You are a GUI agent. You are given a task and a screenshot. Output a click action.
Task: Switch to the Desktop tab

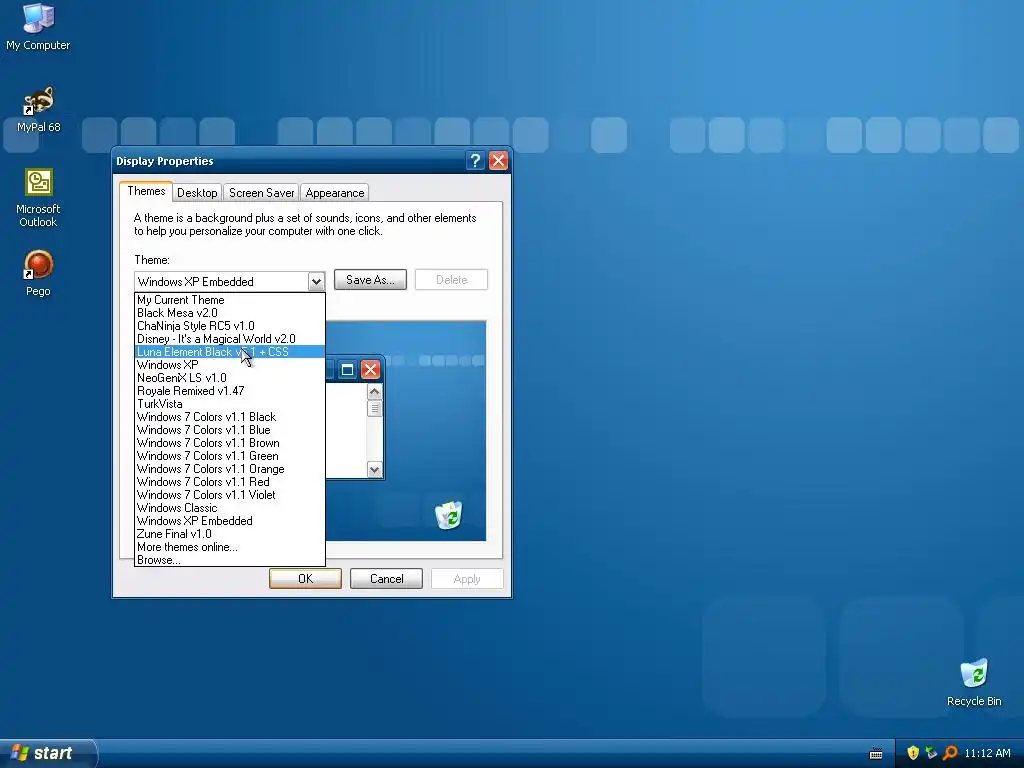pyautogui.click(x=197, y=193)
